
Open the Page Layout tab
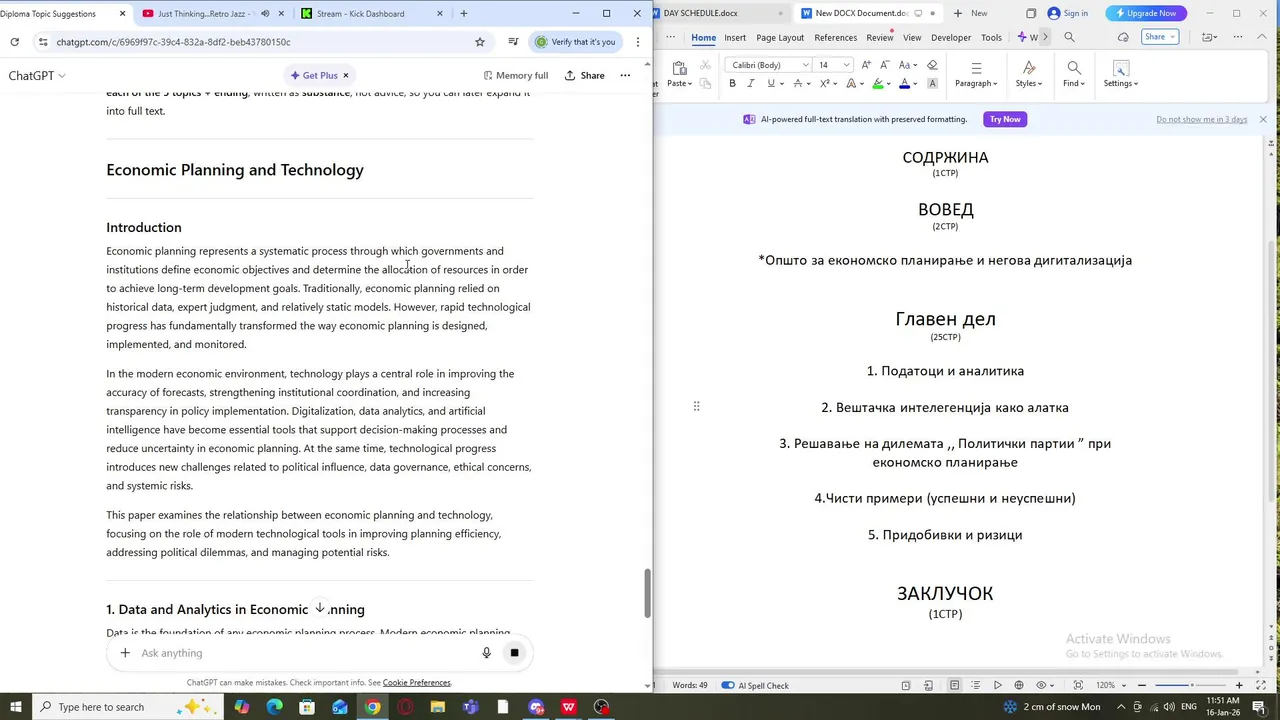tap(780, 37)
